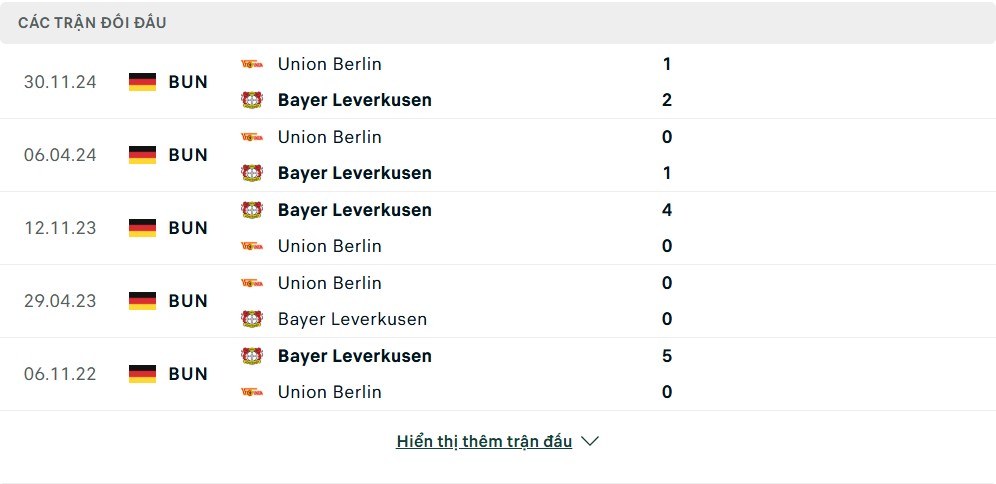Viewport: 996px width, 484px height.
Task: Click German flag icon beside 30.11.24
Action: click(x=142, y=82)
